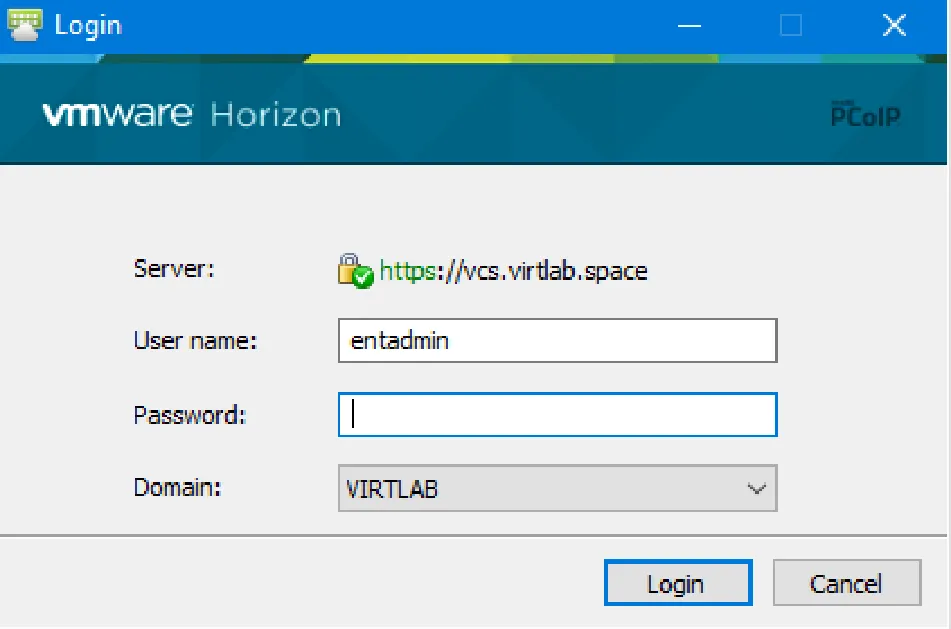Close the Login window
The image size is (951, 629).
coord(894,25)
